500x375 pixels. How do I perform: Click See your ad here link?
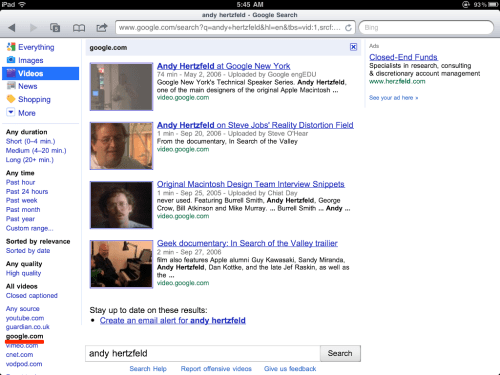click(393, 98)
